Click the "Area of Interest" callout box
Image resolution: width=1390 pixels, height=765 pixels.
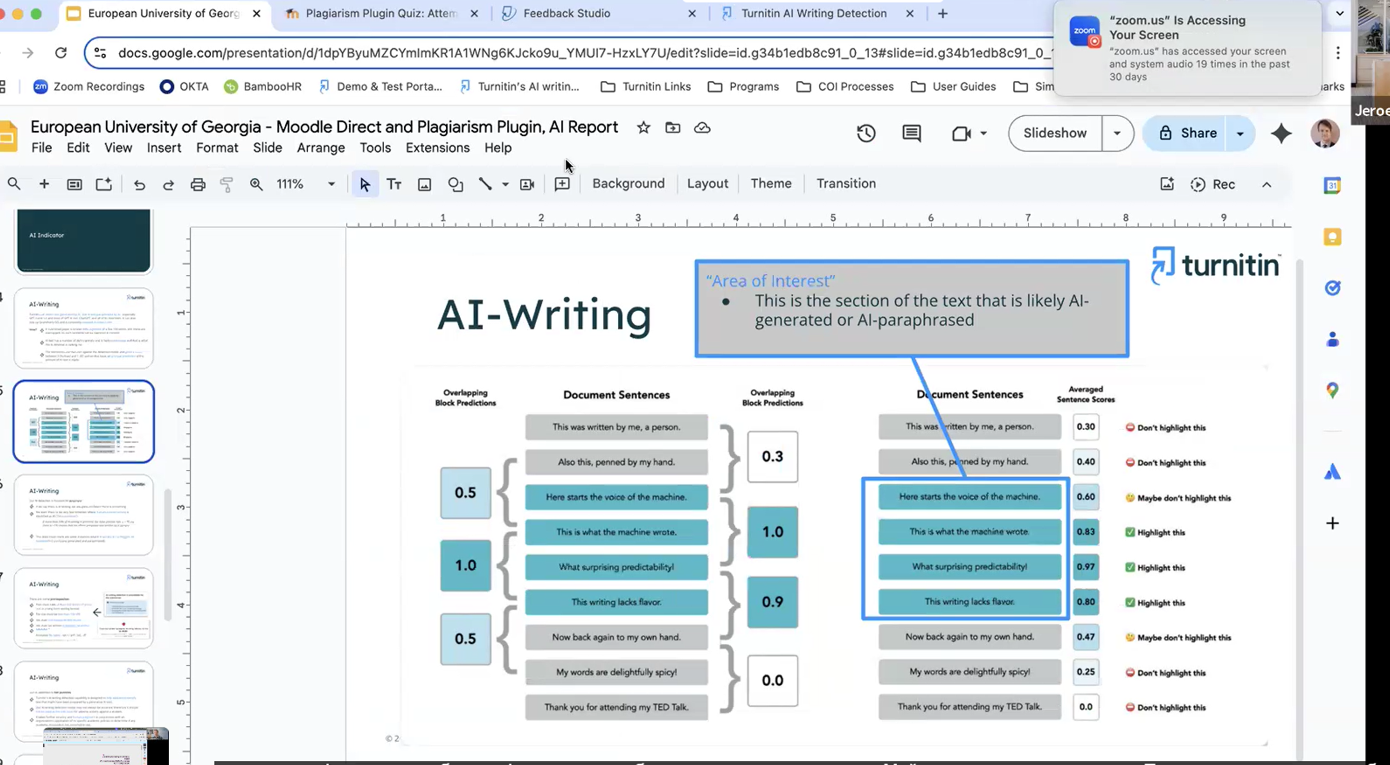pyautogui.click(x=912, y=308)
